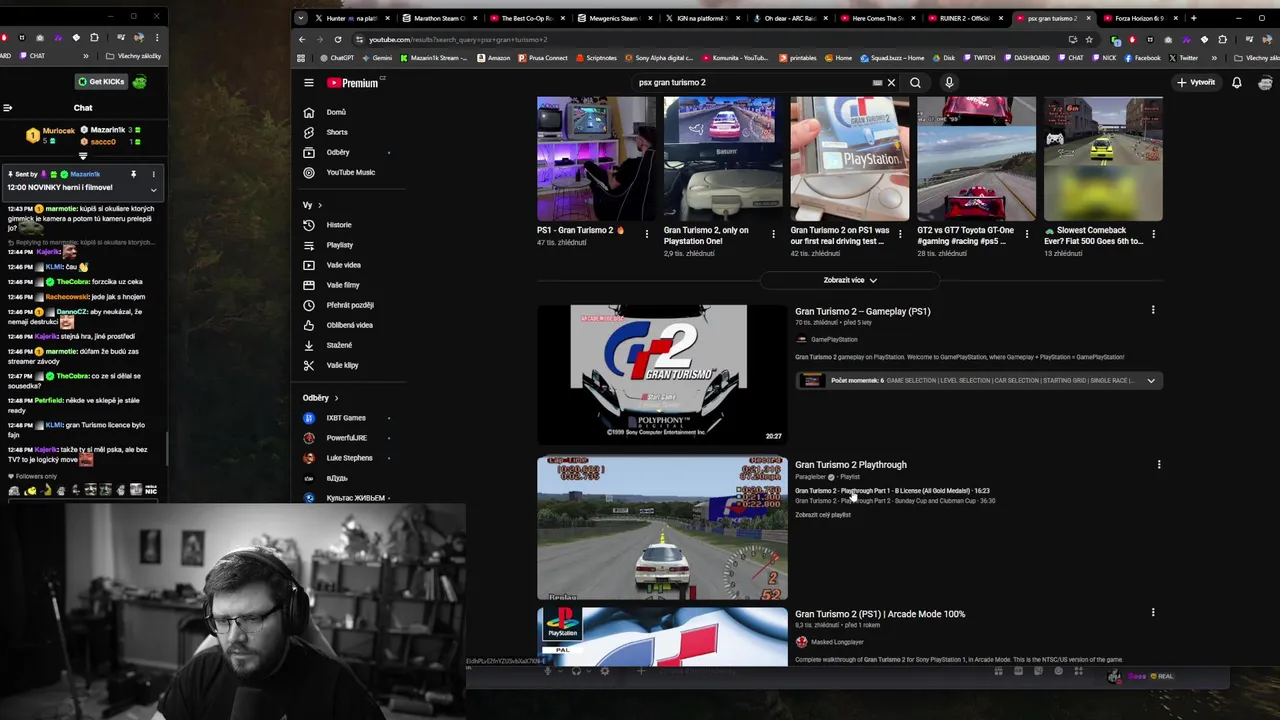This screenshot has height=720, width=1280.
Task: Open Oblíbená videa liked videos
Action: pyautogui.click(x=349, y=325)
